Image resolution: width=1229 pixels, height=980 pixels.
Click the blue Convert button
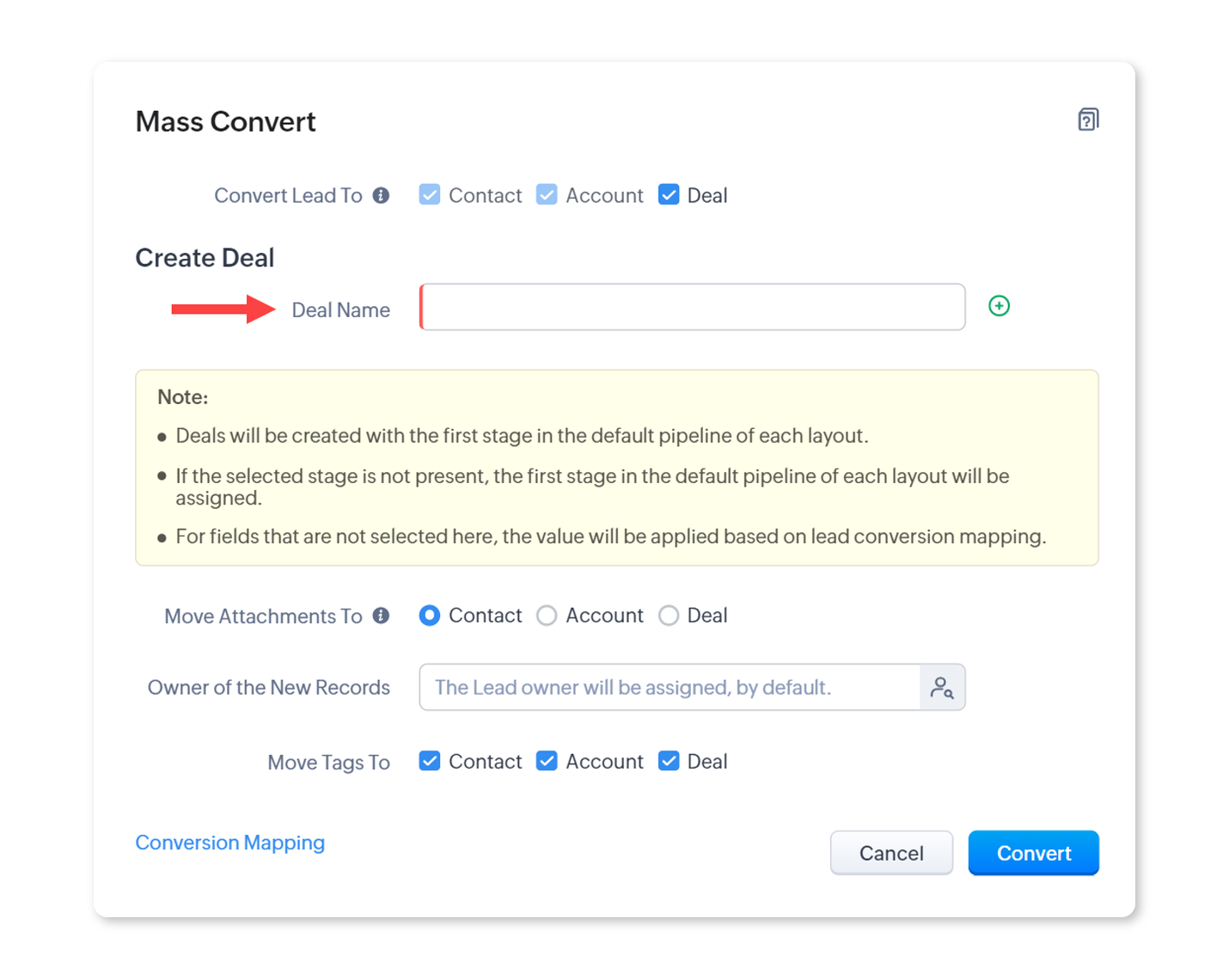(1033, 853)
